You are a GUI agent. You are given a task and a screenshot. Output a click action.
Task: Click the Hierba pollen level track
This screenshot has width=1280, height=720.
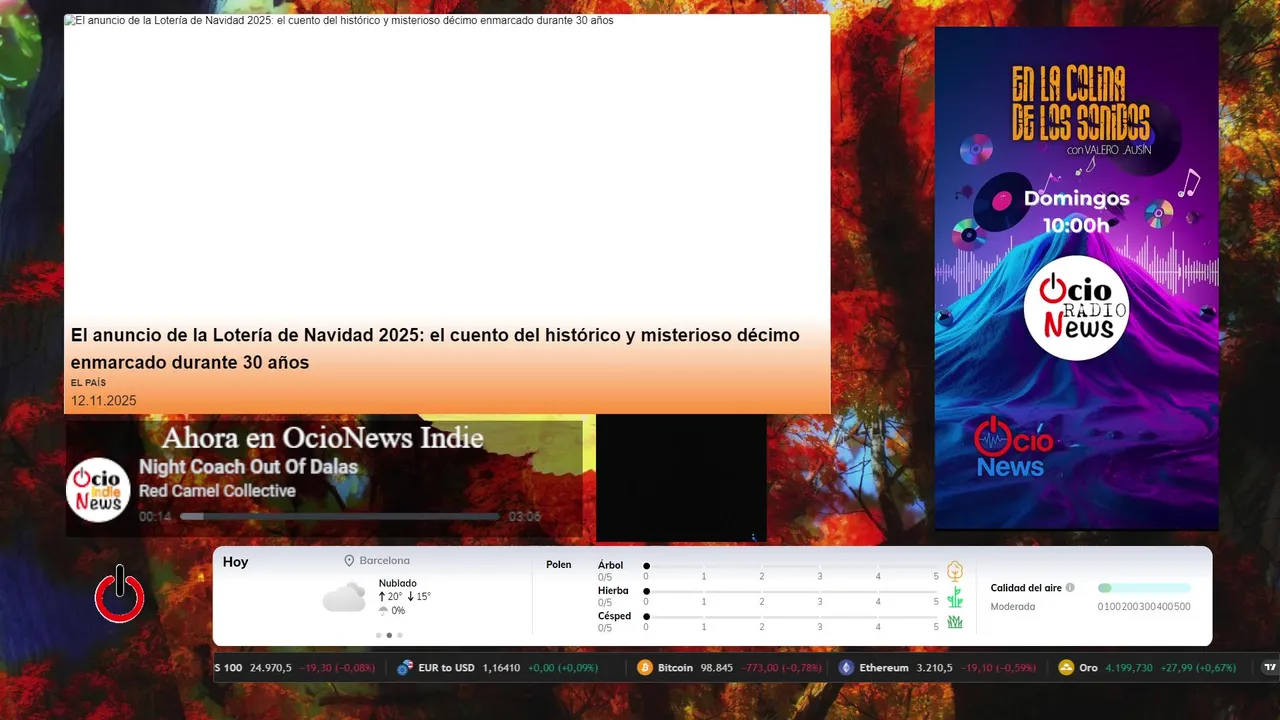tap(791, 591)
